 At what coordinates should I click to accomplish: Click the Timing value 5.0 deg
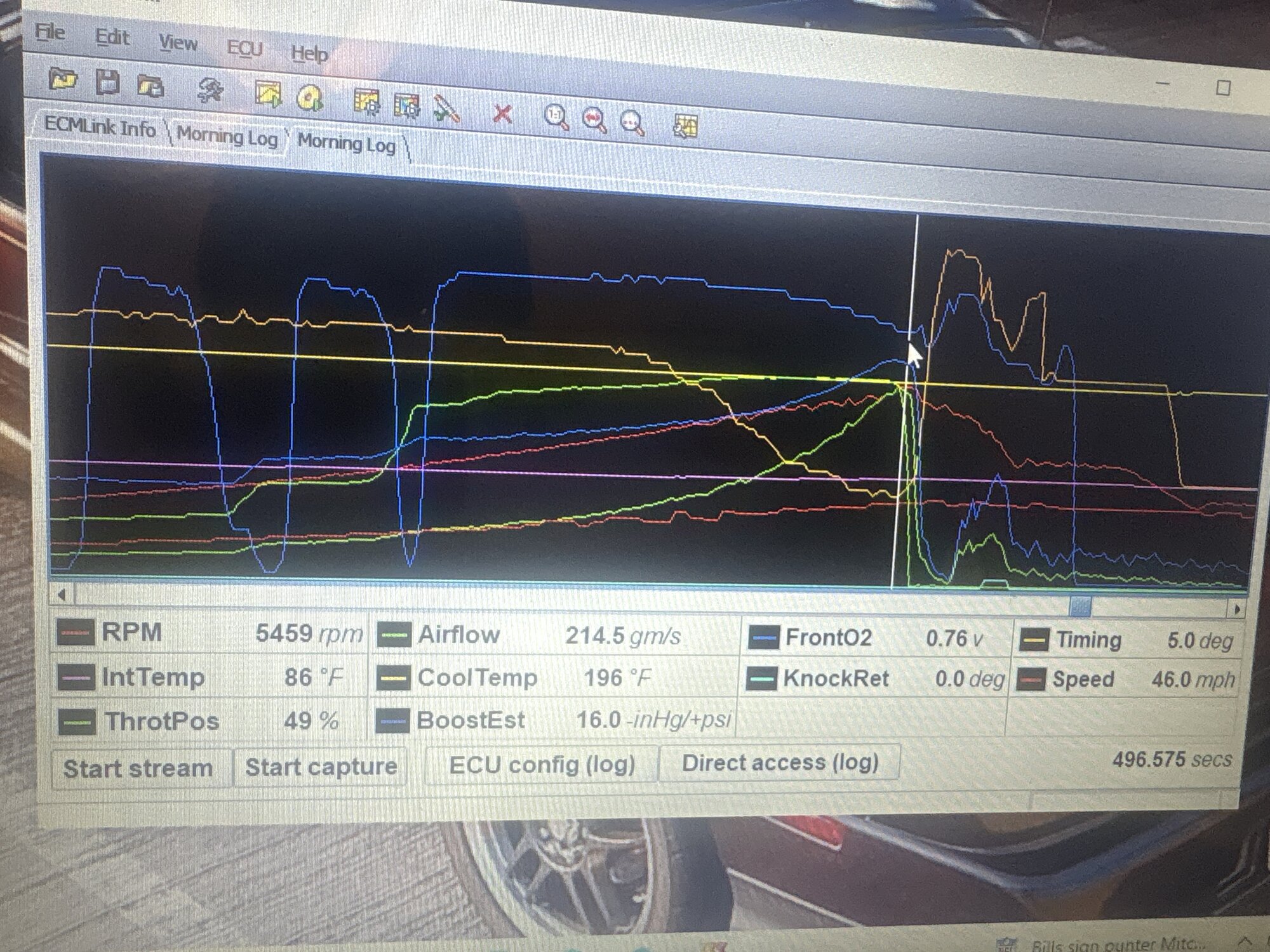tap(1200, 641)
